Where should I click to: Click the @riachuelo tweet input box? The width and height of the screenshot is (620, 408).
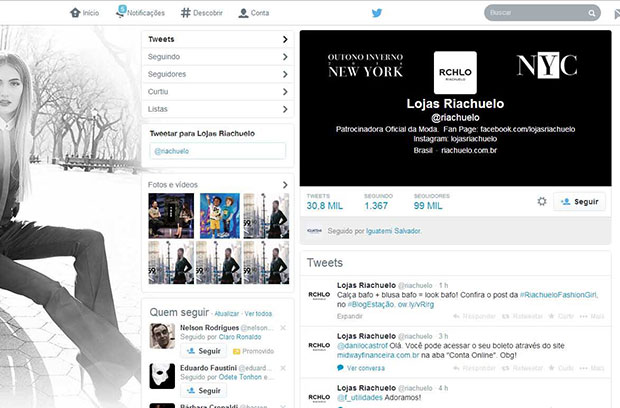217,151
